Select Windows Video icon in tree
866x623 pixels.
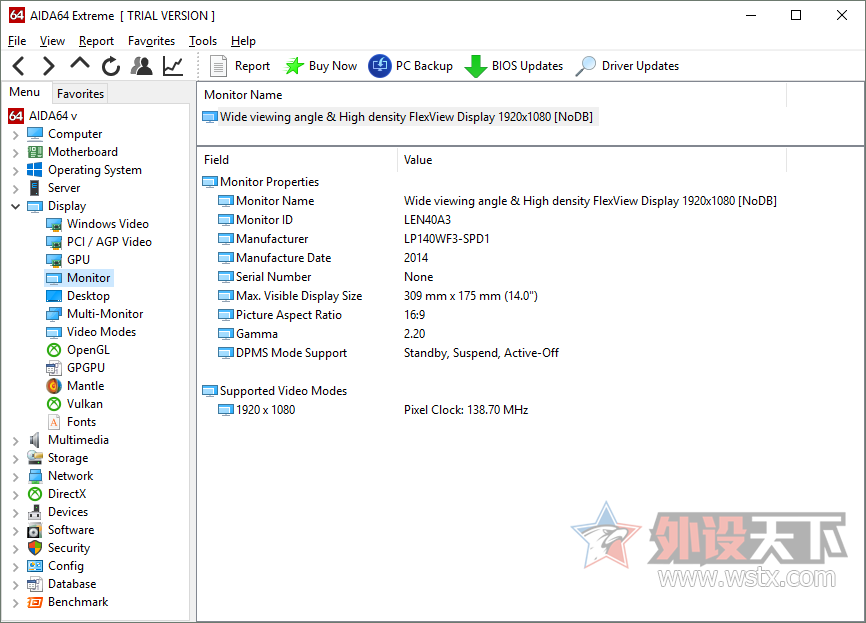pos(54,224)
